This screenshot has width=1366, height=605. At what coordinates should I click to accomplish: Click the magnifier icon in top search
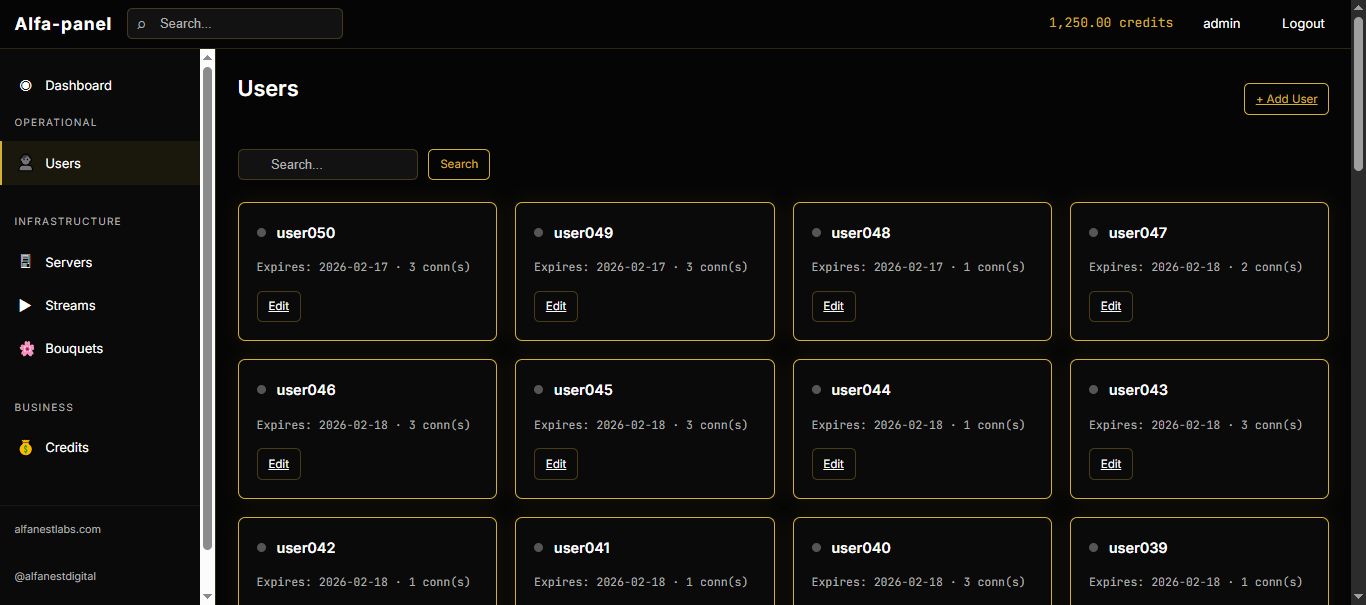coord(141,24)
